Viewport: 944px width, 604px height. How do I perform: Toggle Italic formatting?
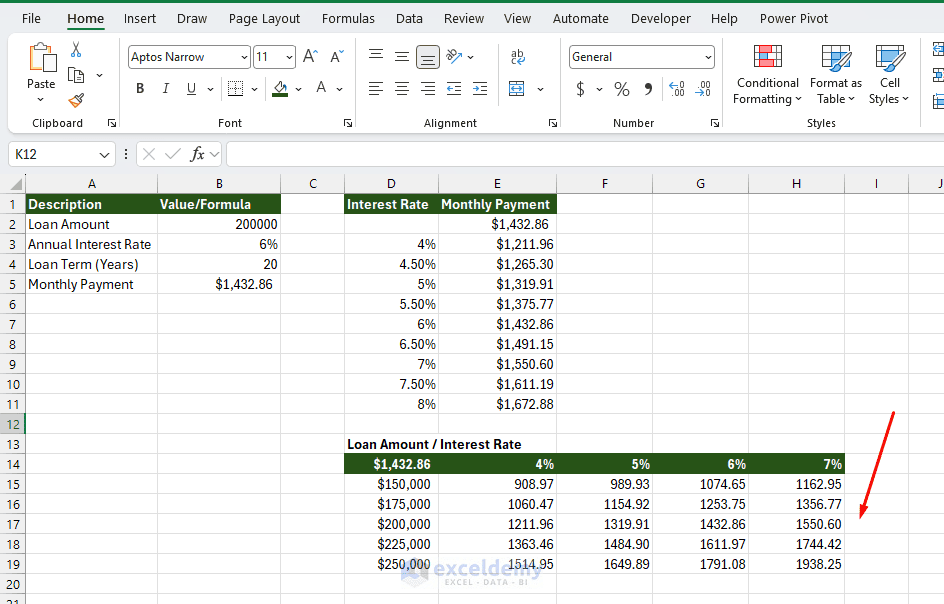click(166, 89)
